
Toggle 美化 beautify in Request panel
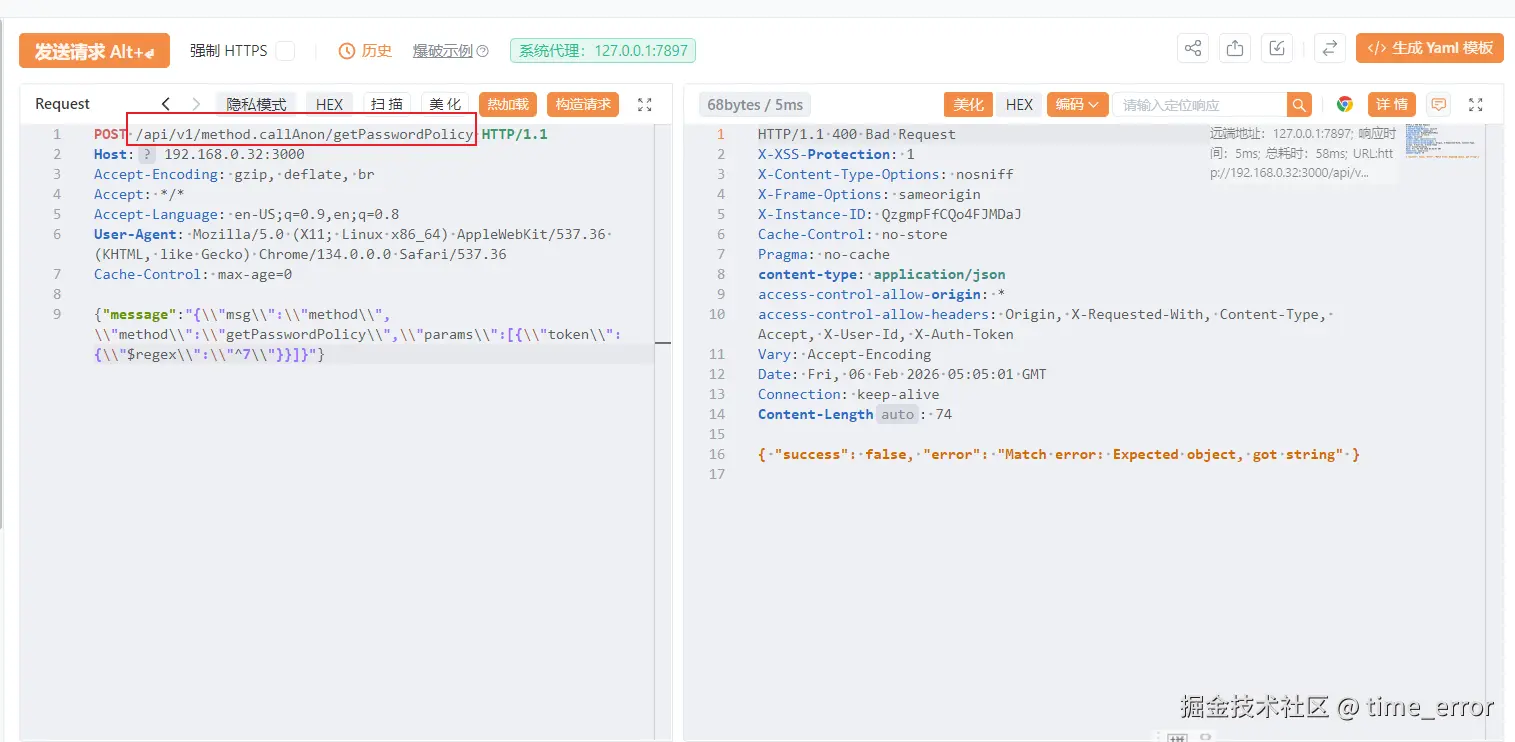tap(445, 104)
